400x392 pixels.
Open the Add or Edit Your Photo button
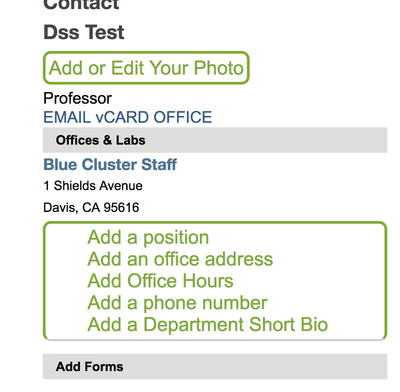pyautogui.click(x=146, y=68)
